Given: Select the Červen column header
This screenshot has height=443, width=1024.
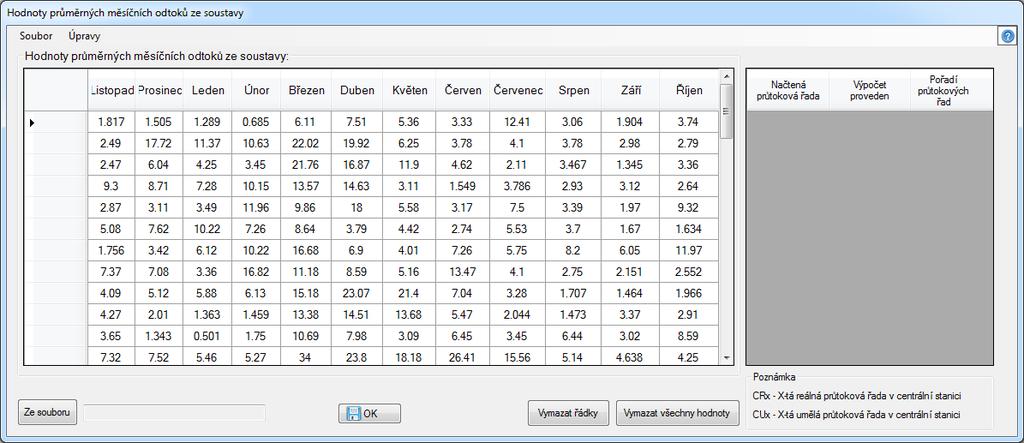Looking at the screenshot, I should 463,90.
